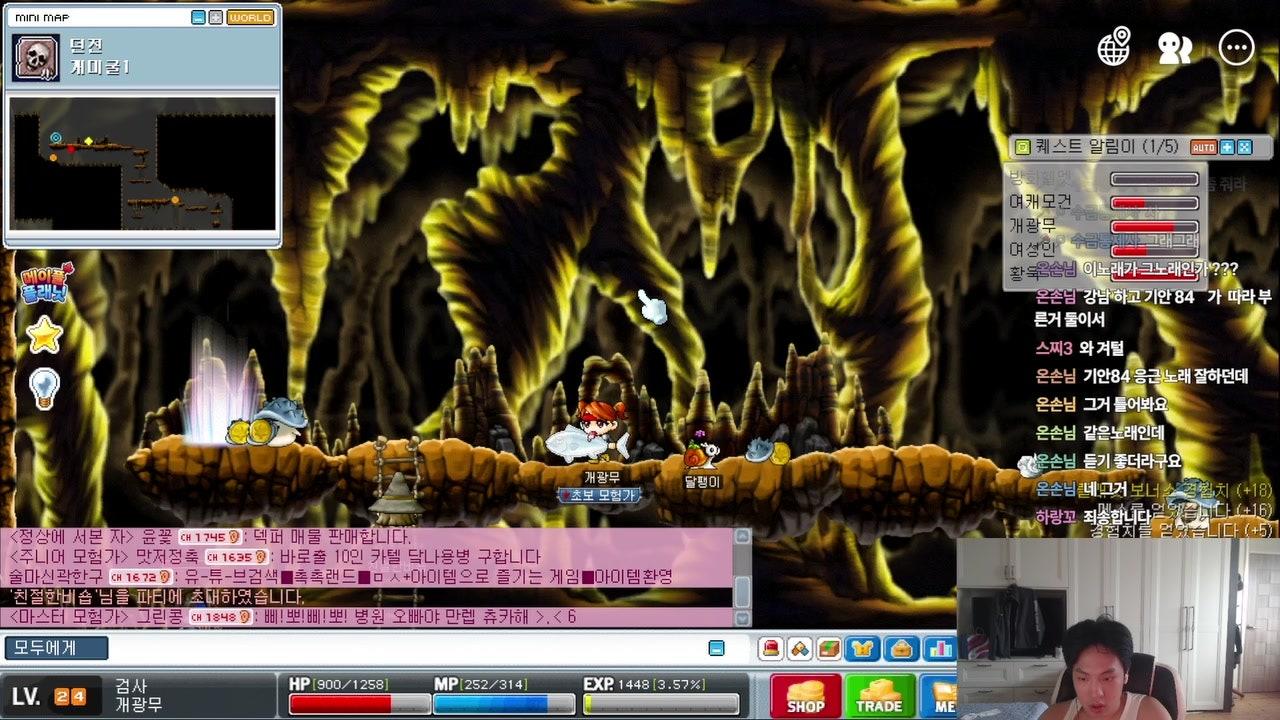The width and height of the screenshot is (1280, 720).
Task: Click the 개광무 party member HP bar
Action: 1155,226
